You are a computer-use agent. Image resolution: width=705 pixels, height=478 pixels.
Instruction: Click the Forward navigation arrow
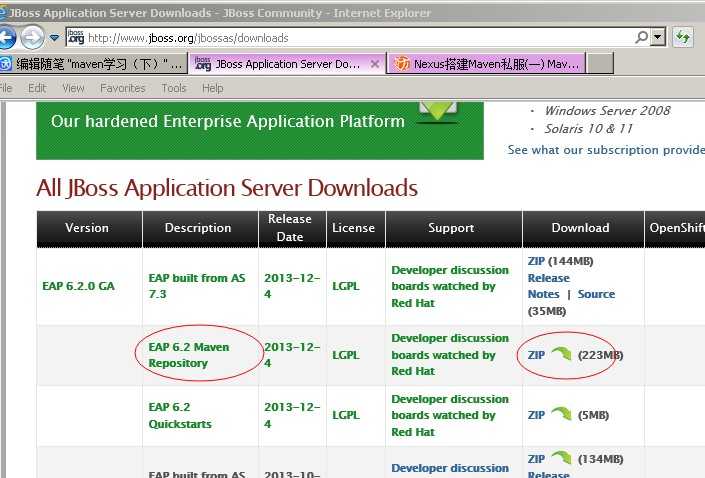point(32,38)
